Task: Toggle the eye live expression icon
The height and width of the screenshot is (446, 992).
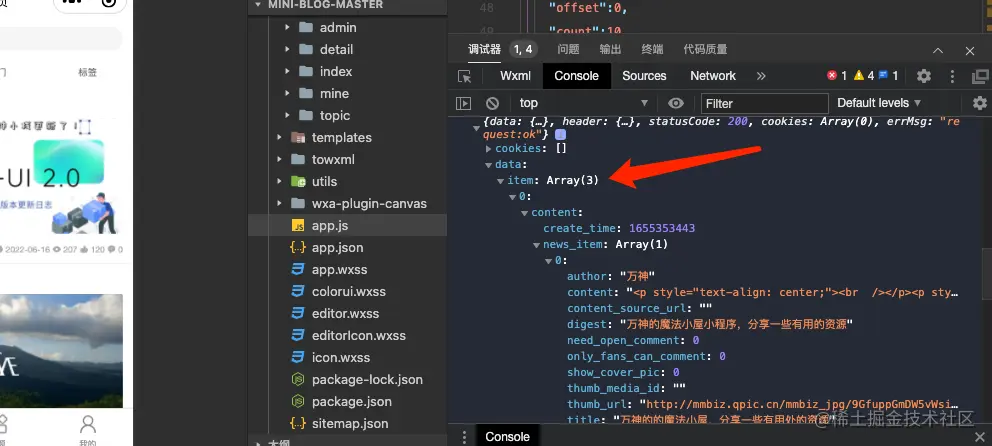Action: [676, 103]
